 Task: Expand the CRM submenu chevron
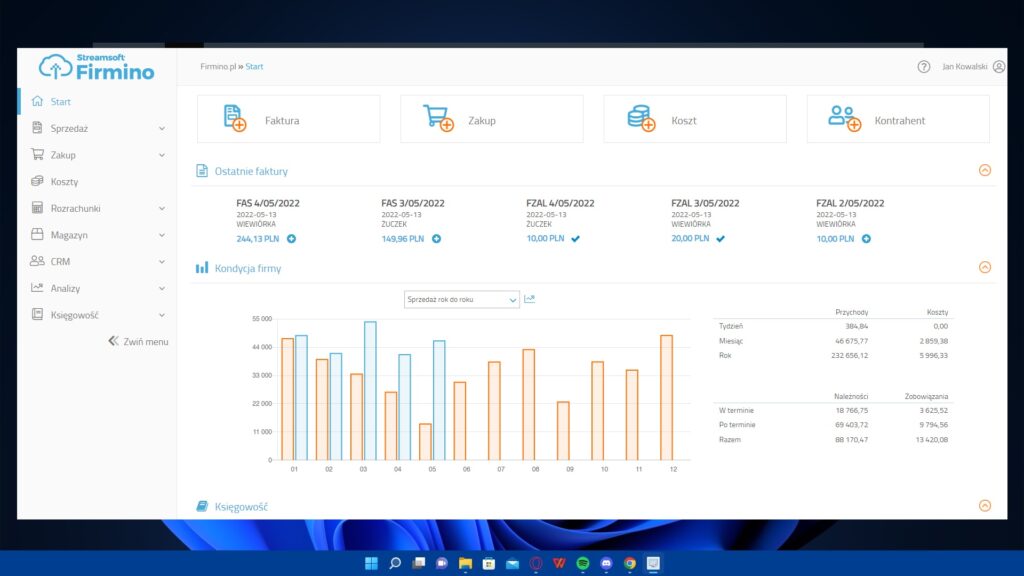click(161, 262)
